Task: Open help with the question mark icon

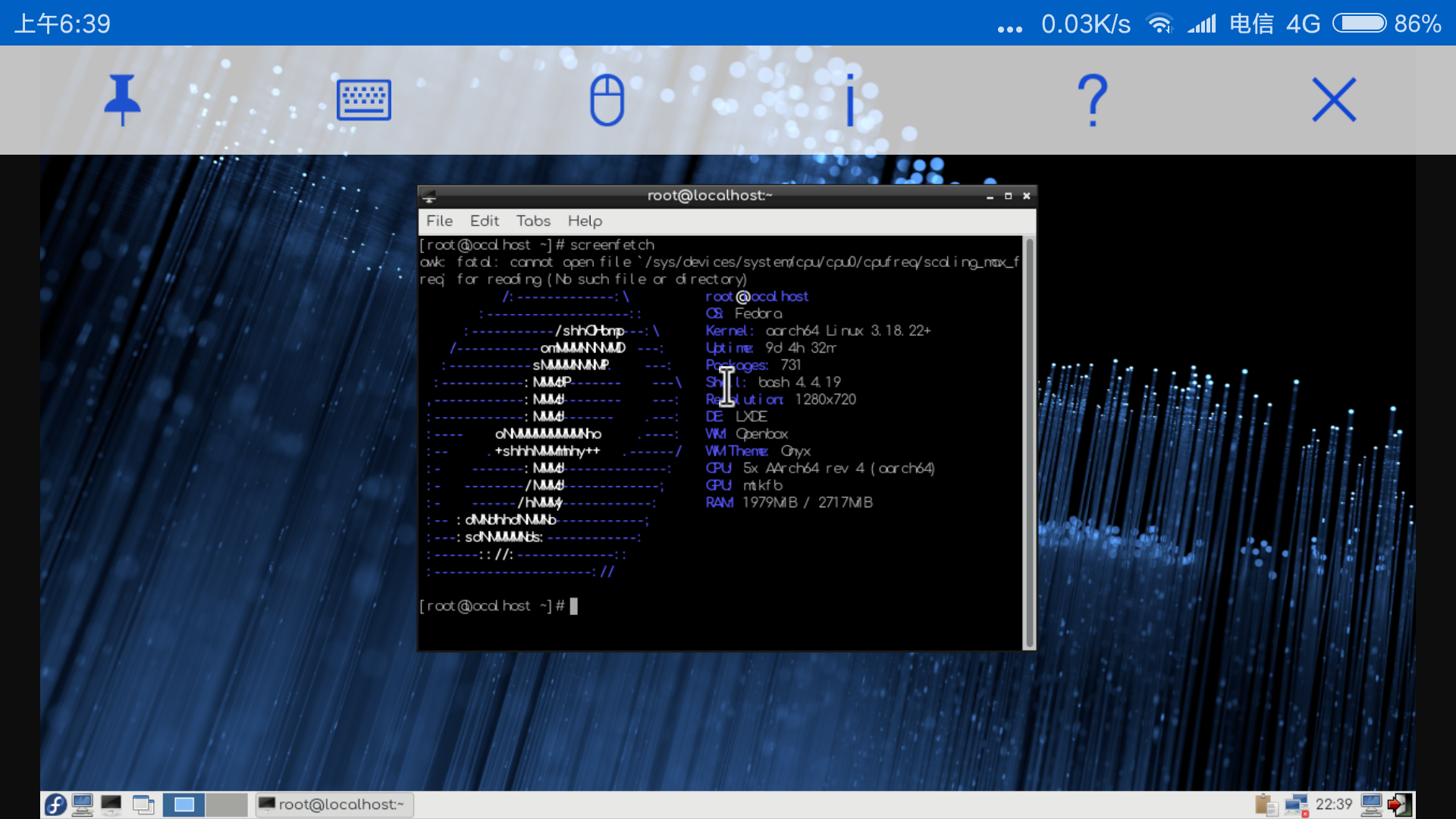Action: (x=1092, y=99)
